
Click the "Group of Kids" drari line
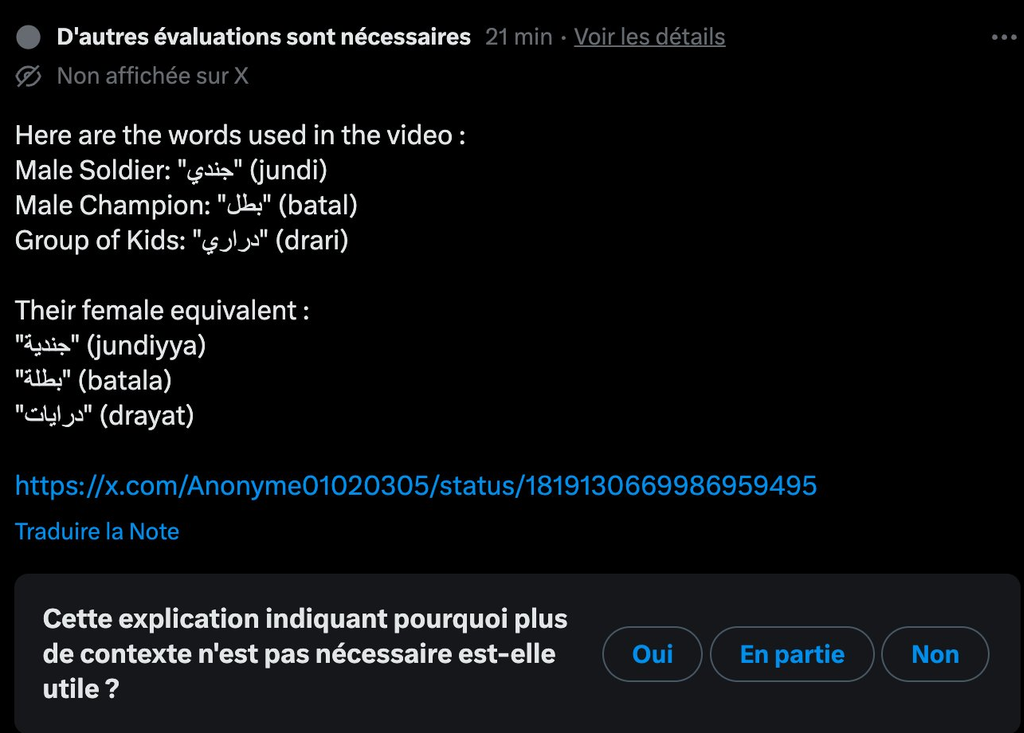coord(181,240)
